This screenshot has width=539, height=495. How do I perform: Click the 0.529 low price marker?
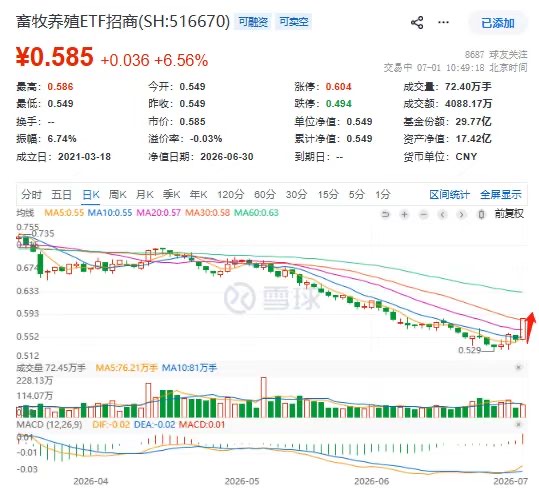tap(470, 350)
